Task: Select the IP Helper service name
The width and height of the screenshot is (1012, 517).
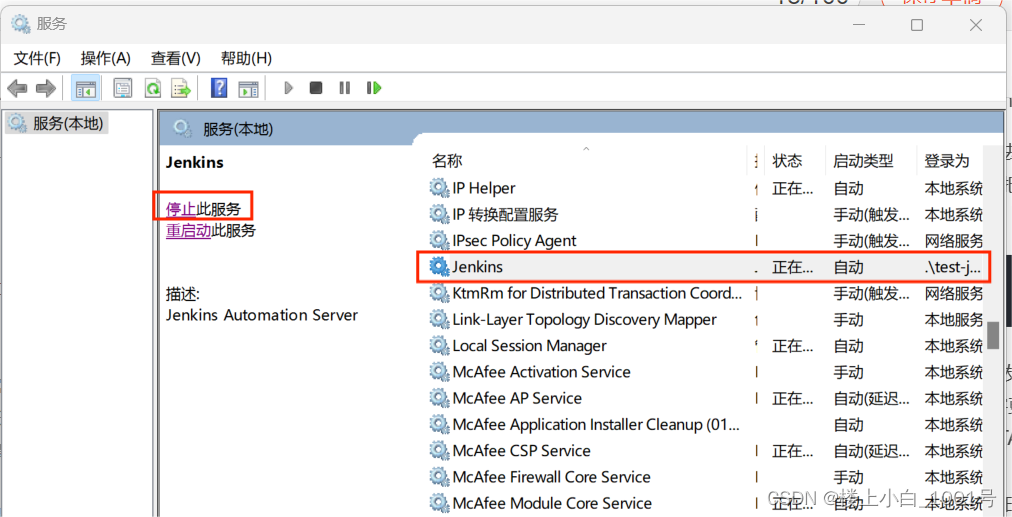Action: pos(484,188)
